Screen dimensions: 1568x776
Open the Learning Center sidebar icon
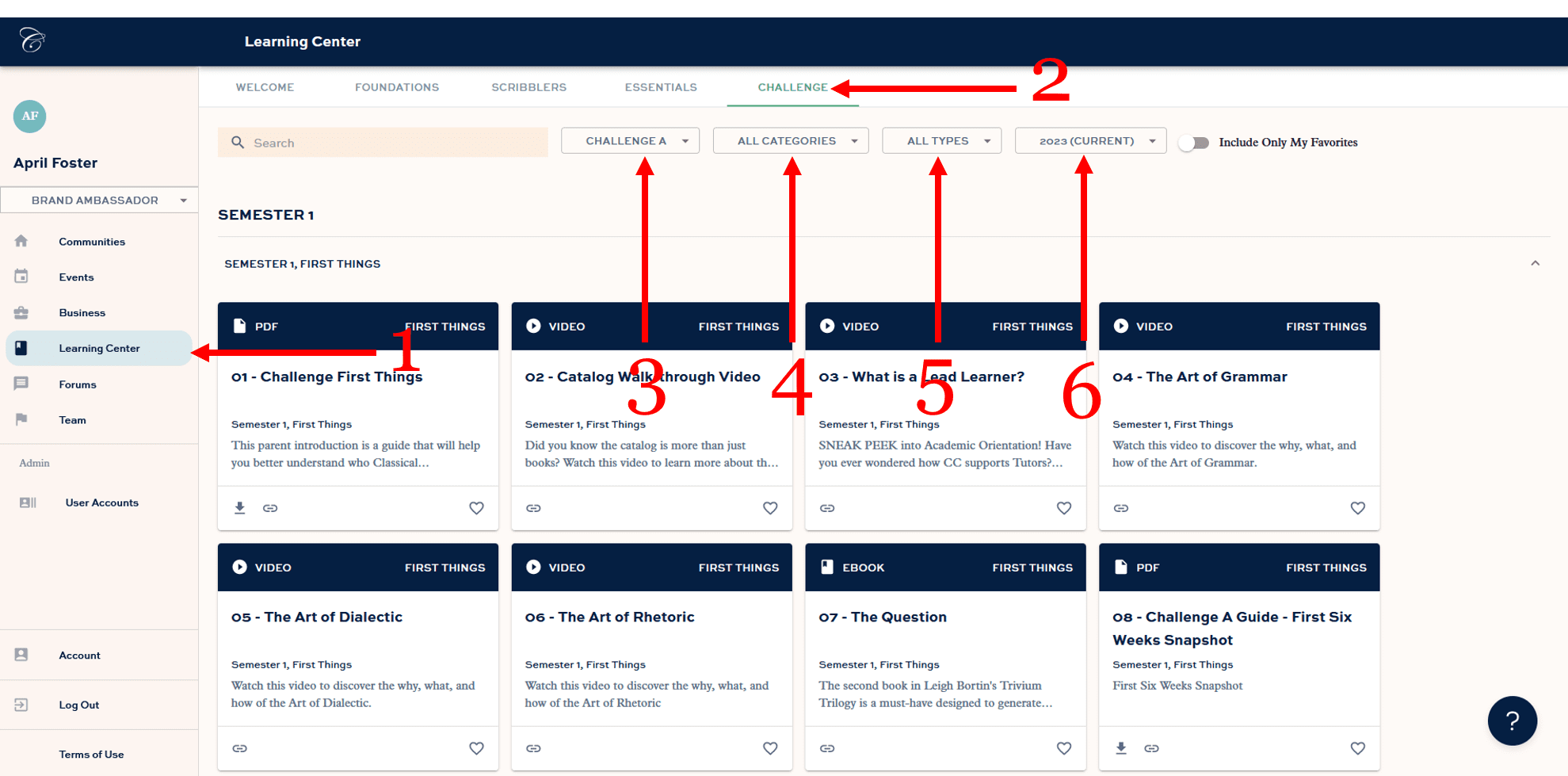point(21,348)
